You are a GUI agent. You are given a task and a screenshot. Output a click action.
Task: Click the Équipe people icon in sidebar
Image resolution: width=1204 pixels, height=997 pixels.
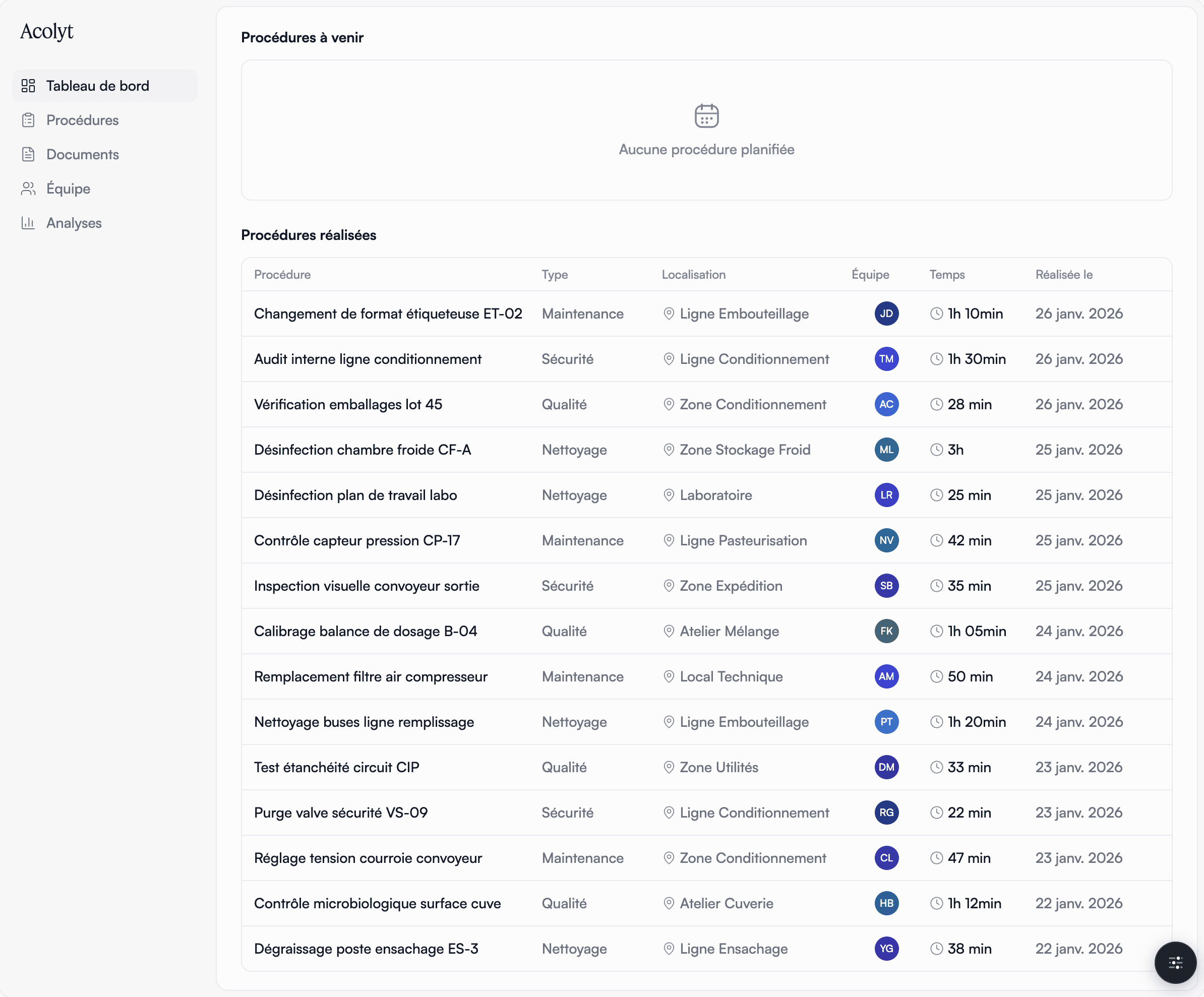tap(28, 189)
